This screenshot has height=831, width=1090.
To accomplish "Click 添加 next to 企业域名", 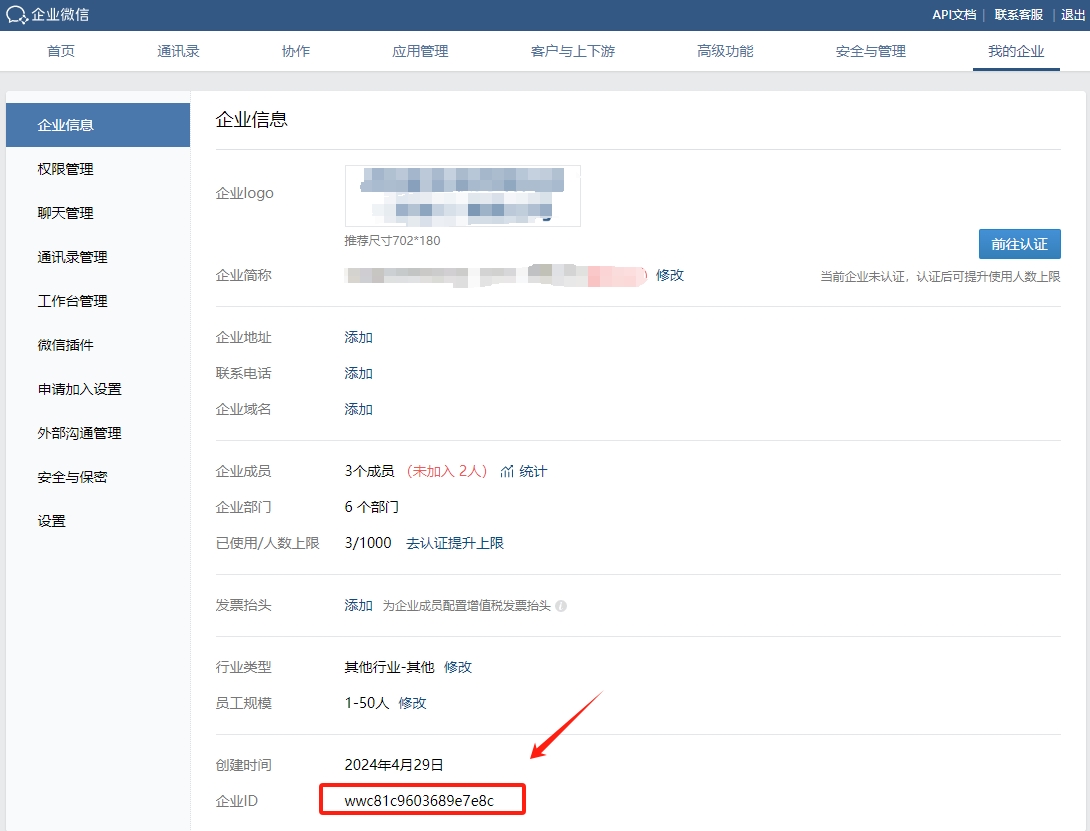I will [359, 409].
